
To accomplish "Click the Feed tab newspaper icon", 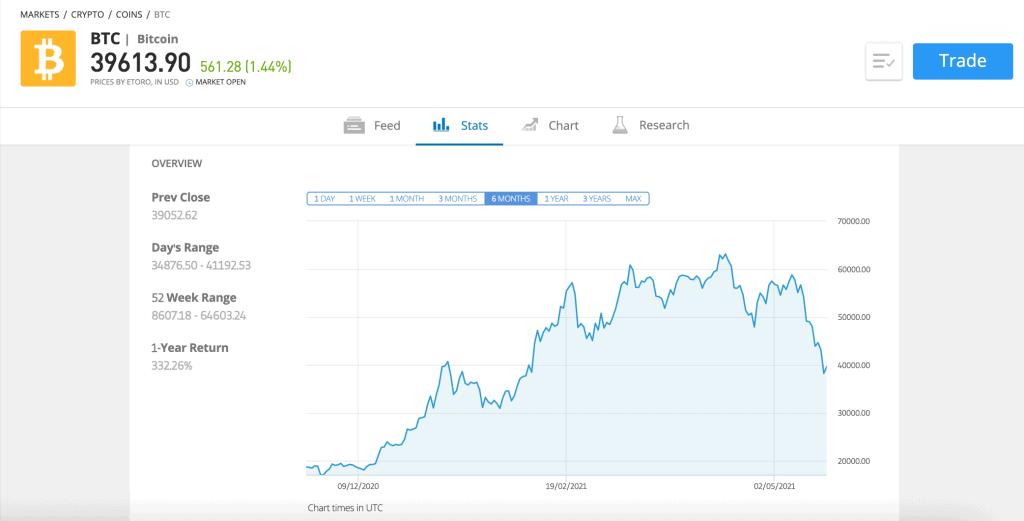I will tap(353, 125).
